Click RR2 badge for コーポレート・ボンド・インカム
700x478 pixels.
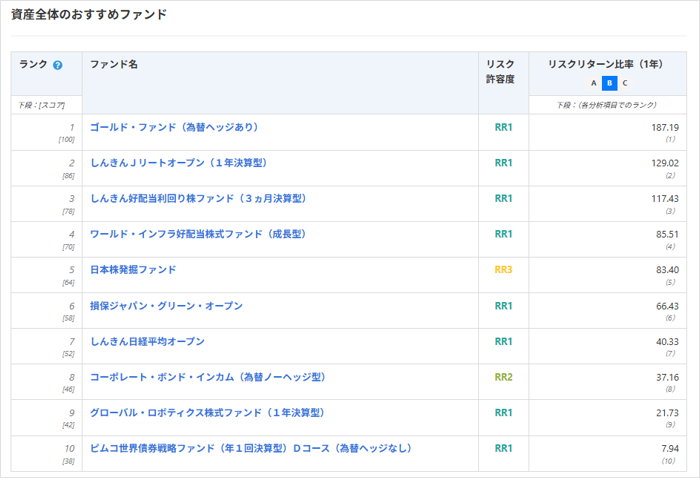(x=503, y=377)
